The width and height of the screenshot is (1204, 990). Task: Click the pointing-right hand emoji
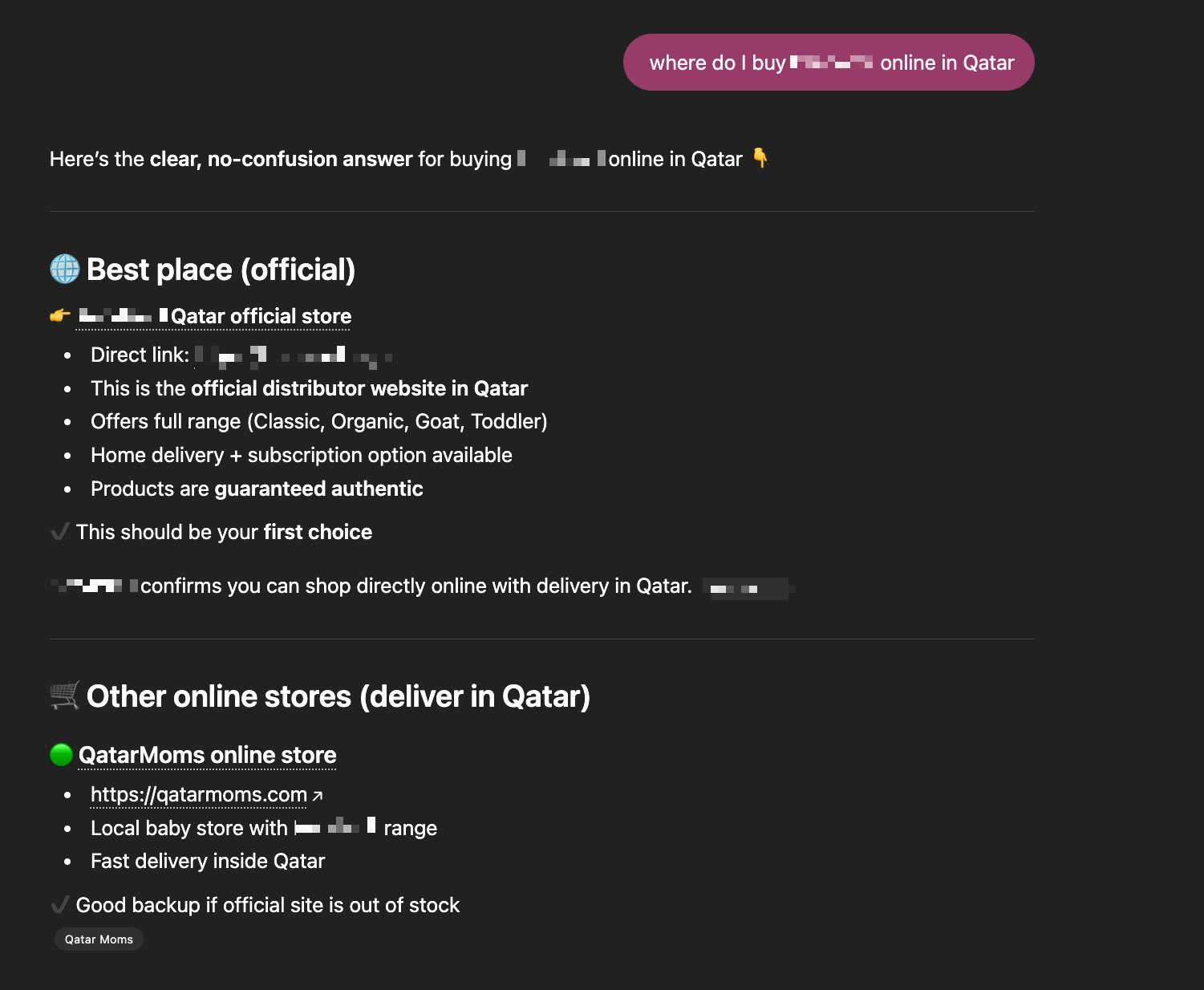(60, 316)
